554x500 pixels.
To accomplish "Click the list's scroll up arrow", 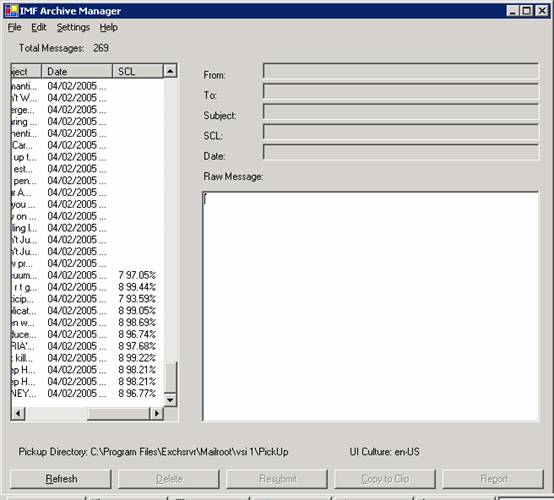I will (170, 71).
